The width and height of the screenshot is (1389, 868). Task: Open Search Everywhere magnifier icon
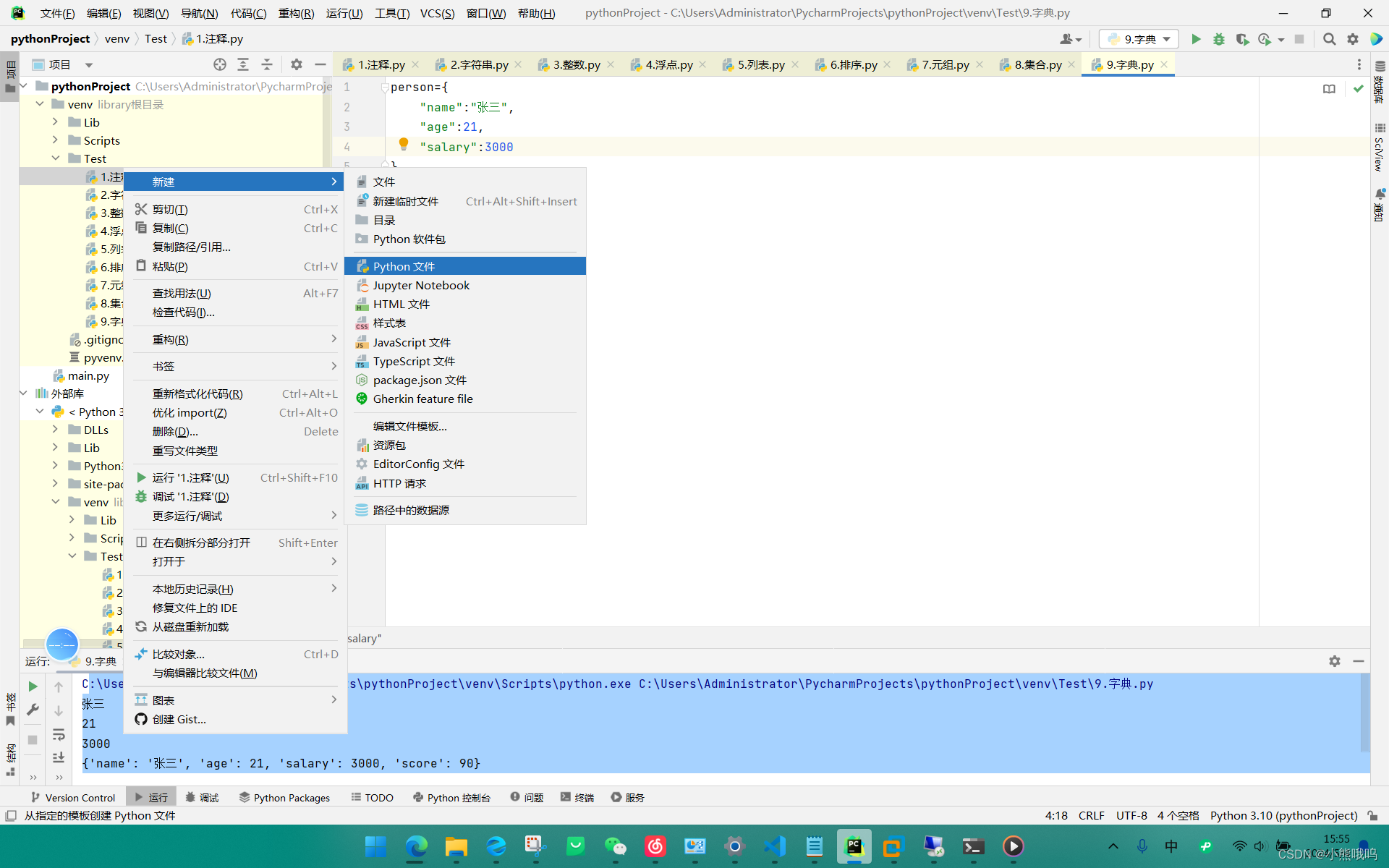(1329, 39)
